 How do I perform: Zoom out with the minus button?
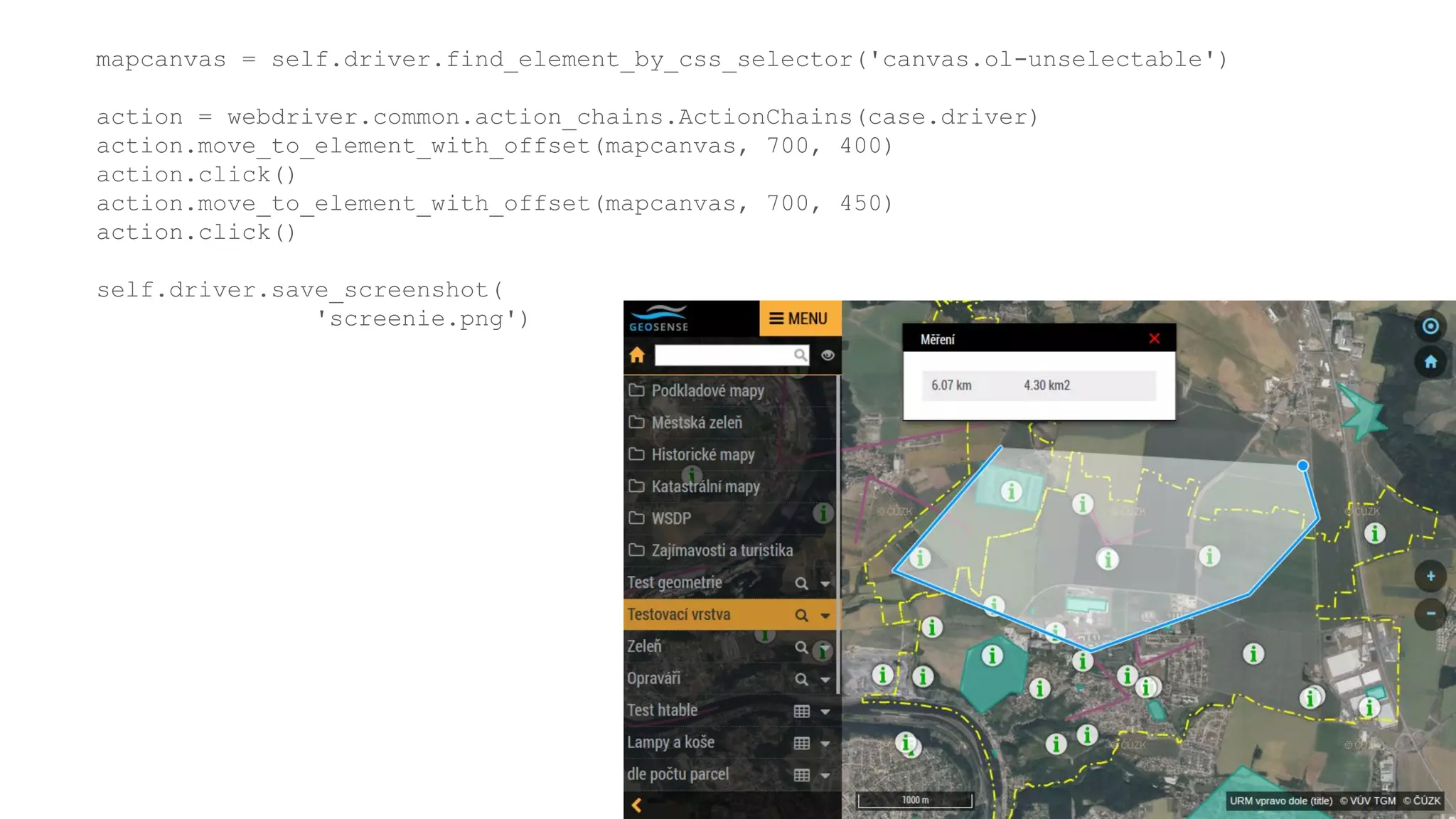1430,613
